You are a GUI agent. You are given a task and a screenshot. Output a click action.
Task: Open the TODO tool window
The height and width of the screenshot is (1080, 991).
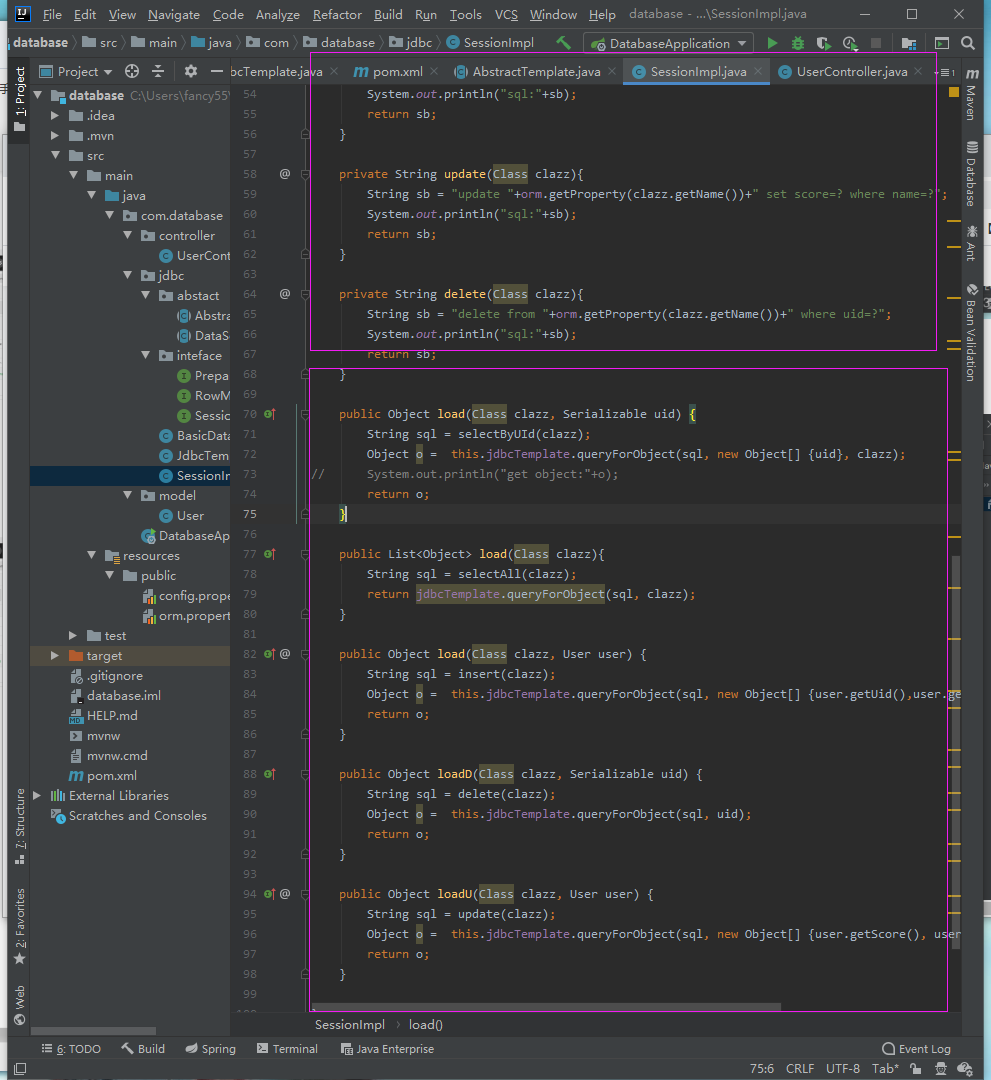pyautogui.click(x=72, y=1049)
